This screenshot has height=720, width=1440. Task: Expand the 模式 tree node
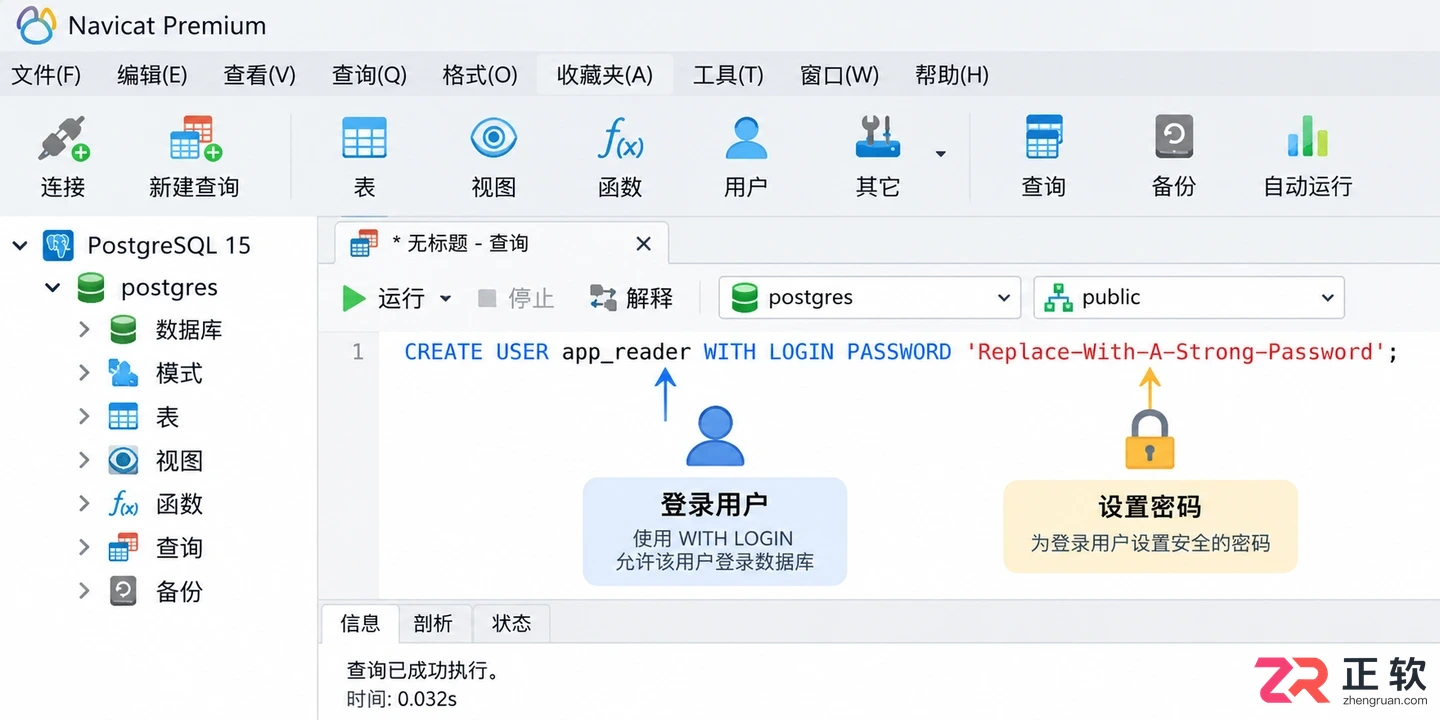coord(84,373)
